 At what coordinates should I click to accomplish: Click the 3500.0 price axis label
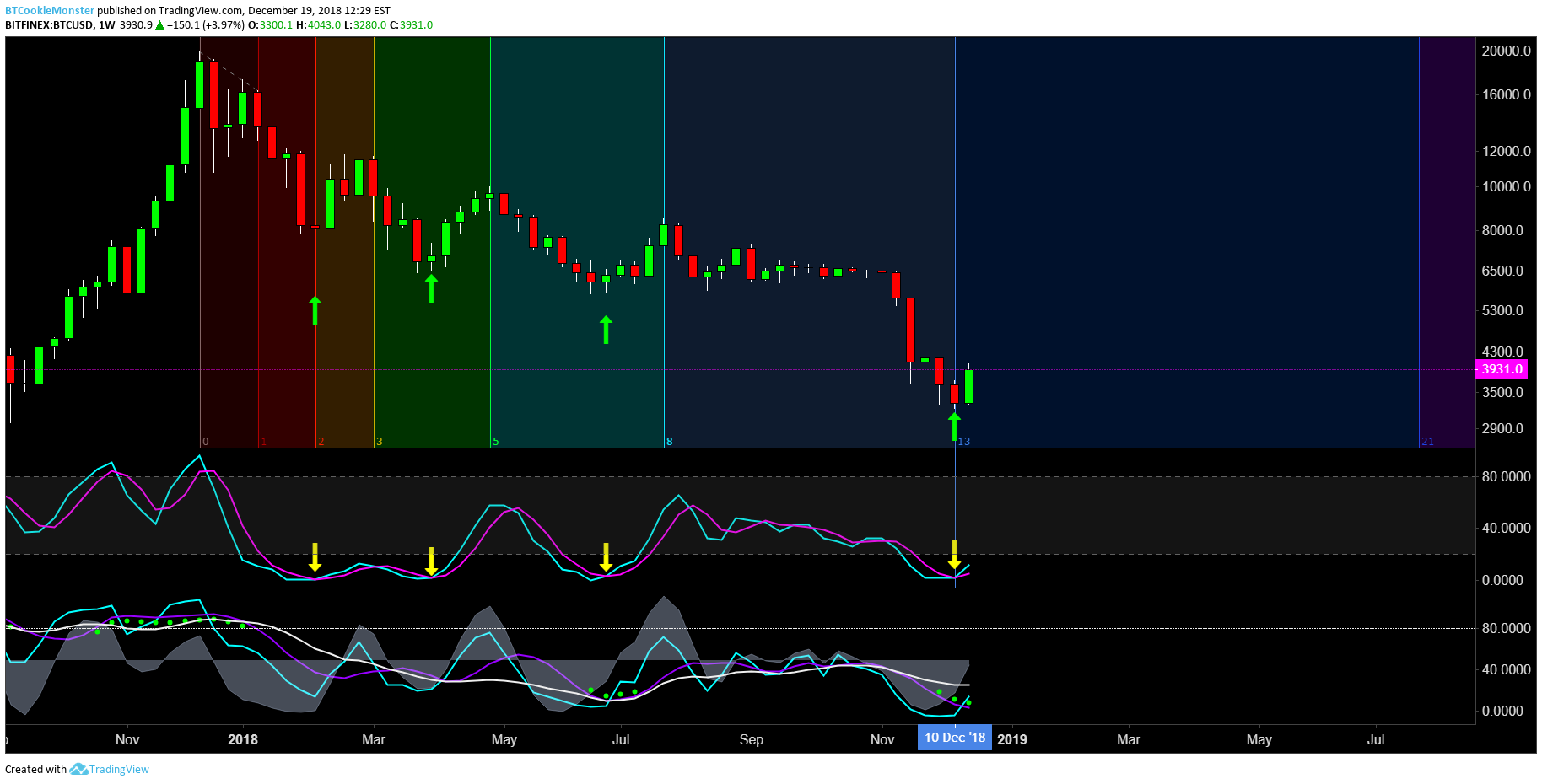pyautogui.click(x=1502, y=392)
